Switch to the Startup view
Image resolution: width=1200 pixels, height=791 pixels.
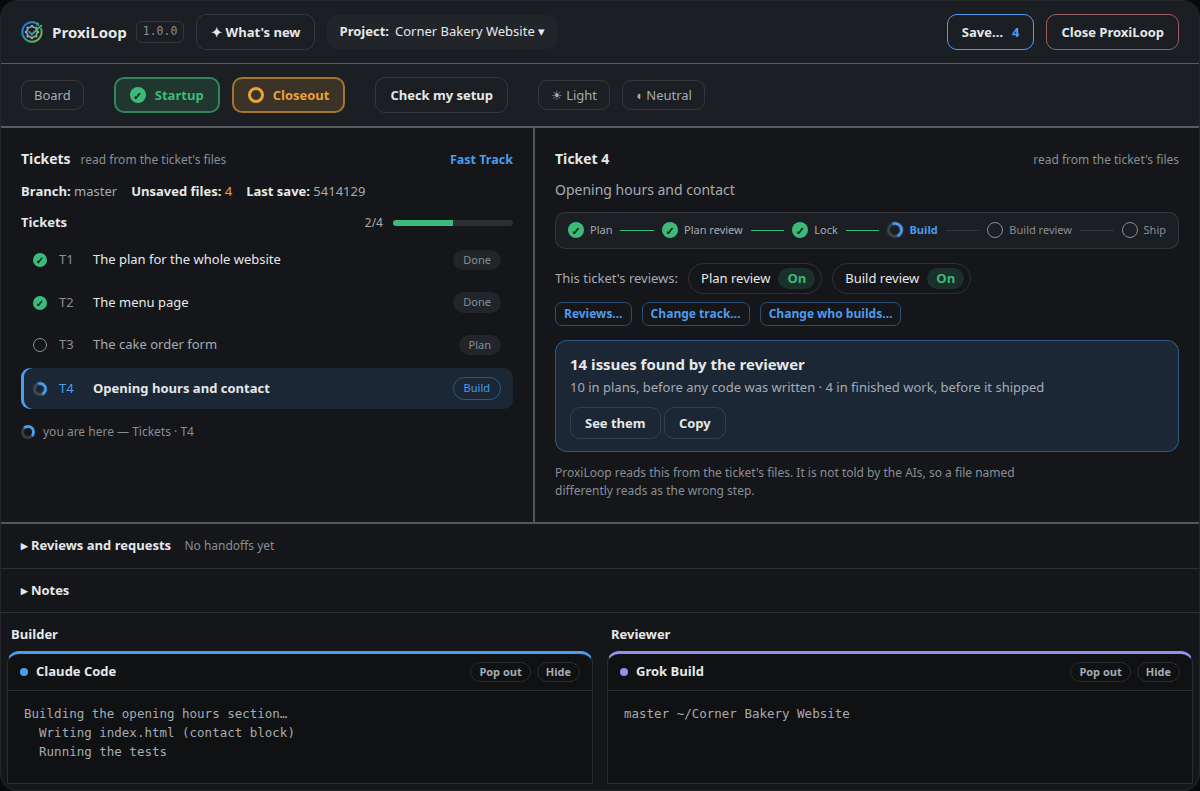[x=167, y=96]
